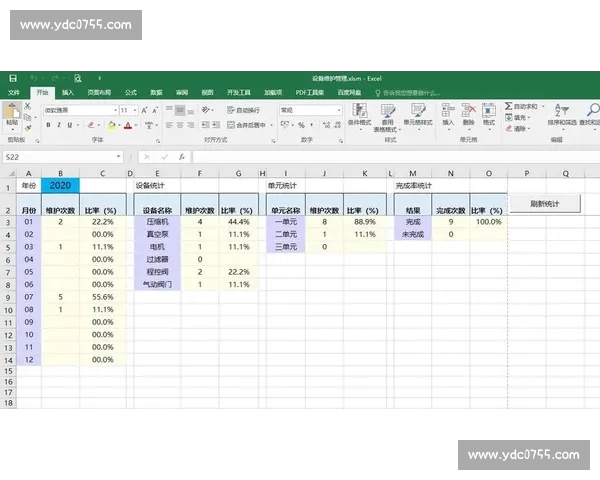Expand the AutoSum (自动求和) dropdown arrow
This screenshot has height=480, width=600.
tap(543, 106)
